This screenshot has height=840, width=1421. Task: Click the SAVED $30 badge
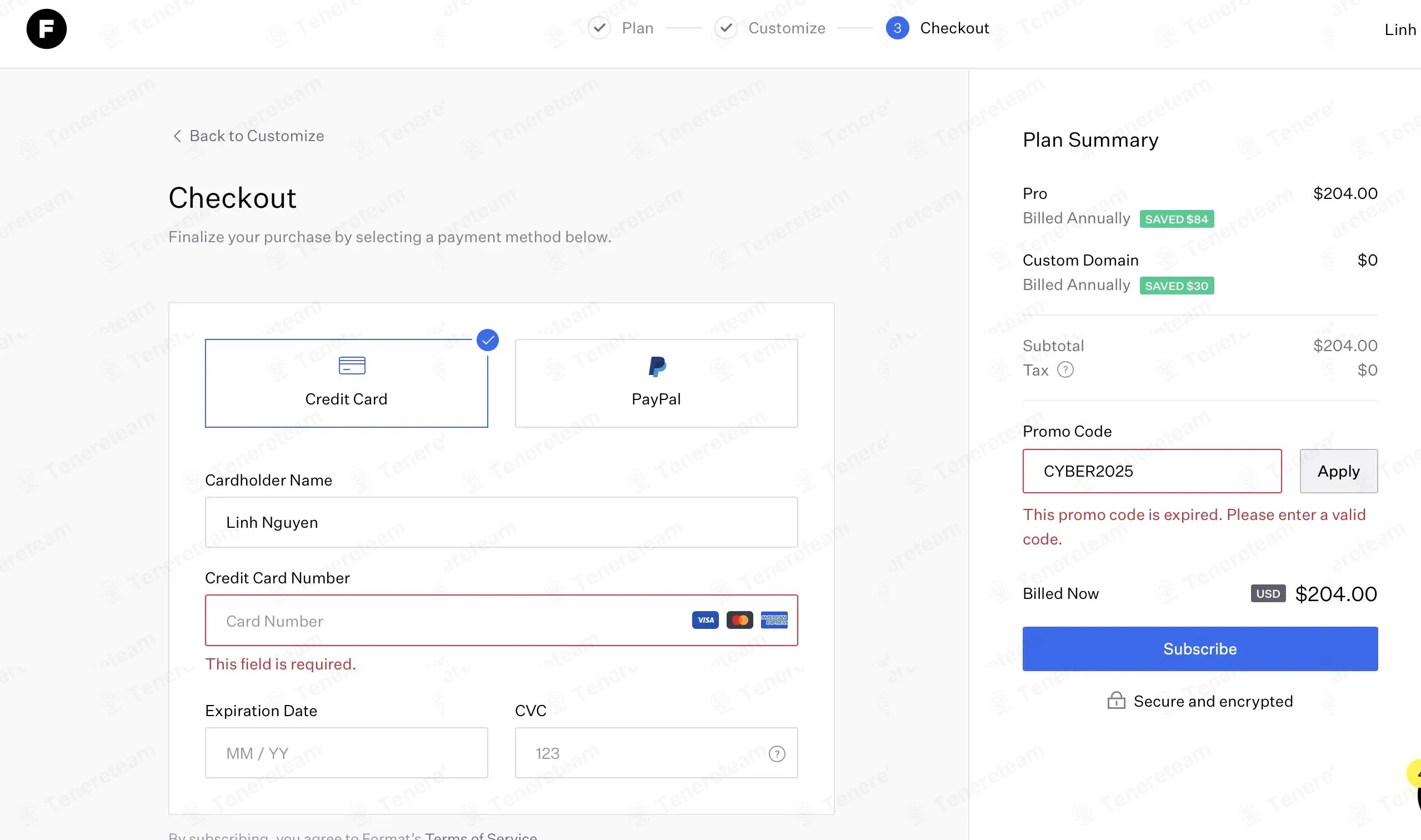(1177, 286)
